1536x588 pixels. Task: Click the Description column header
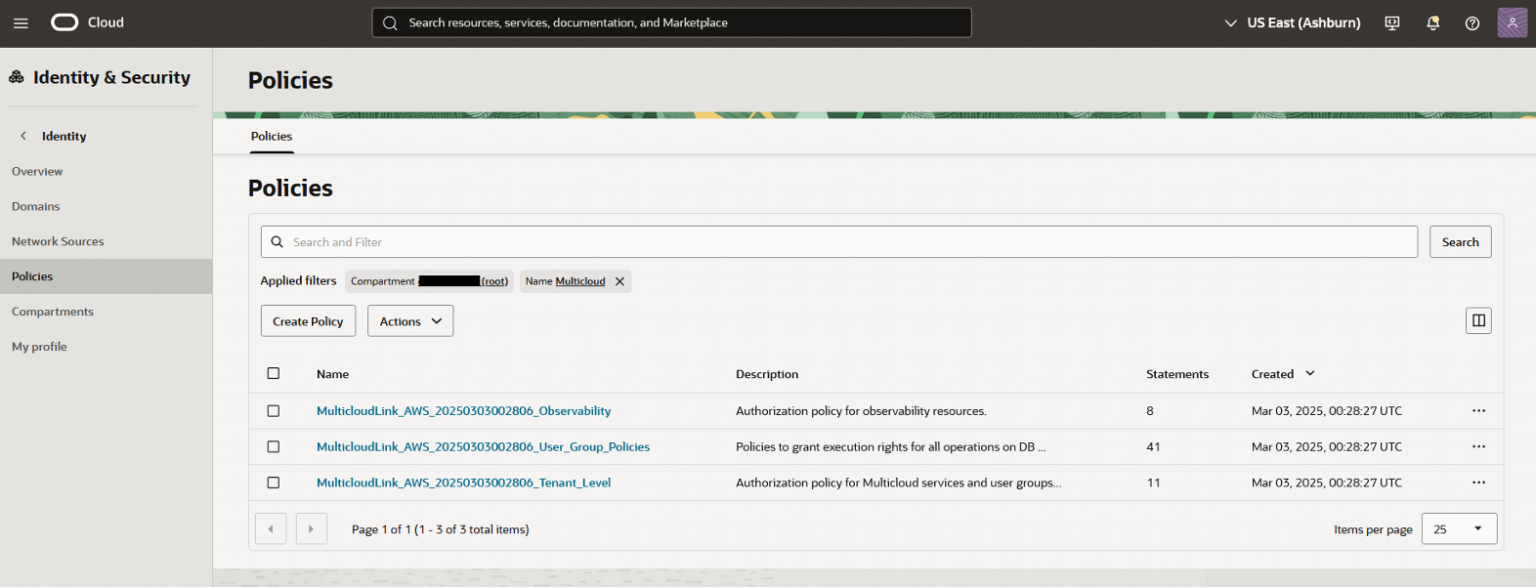point(767,374)
